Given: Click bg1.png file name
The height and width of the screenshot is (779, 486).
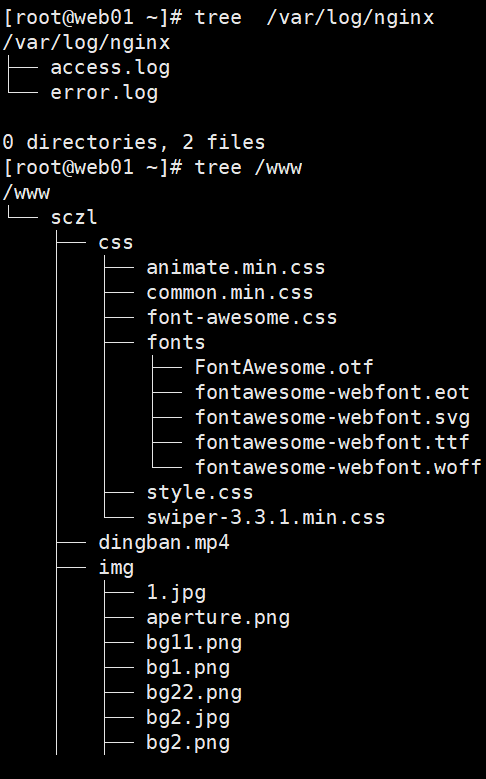Looking at the screenshot, I should [x=188, y=667].
